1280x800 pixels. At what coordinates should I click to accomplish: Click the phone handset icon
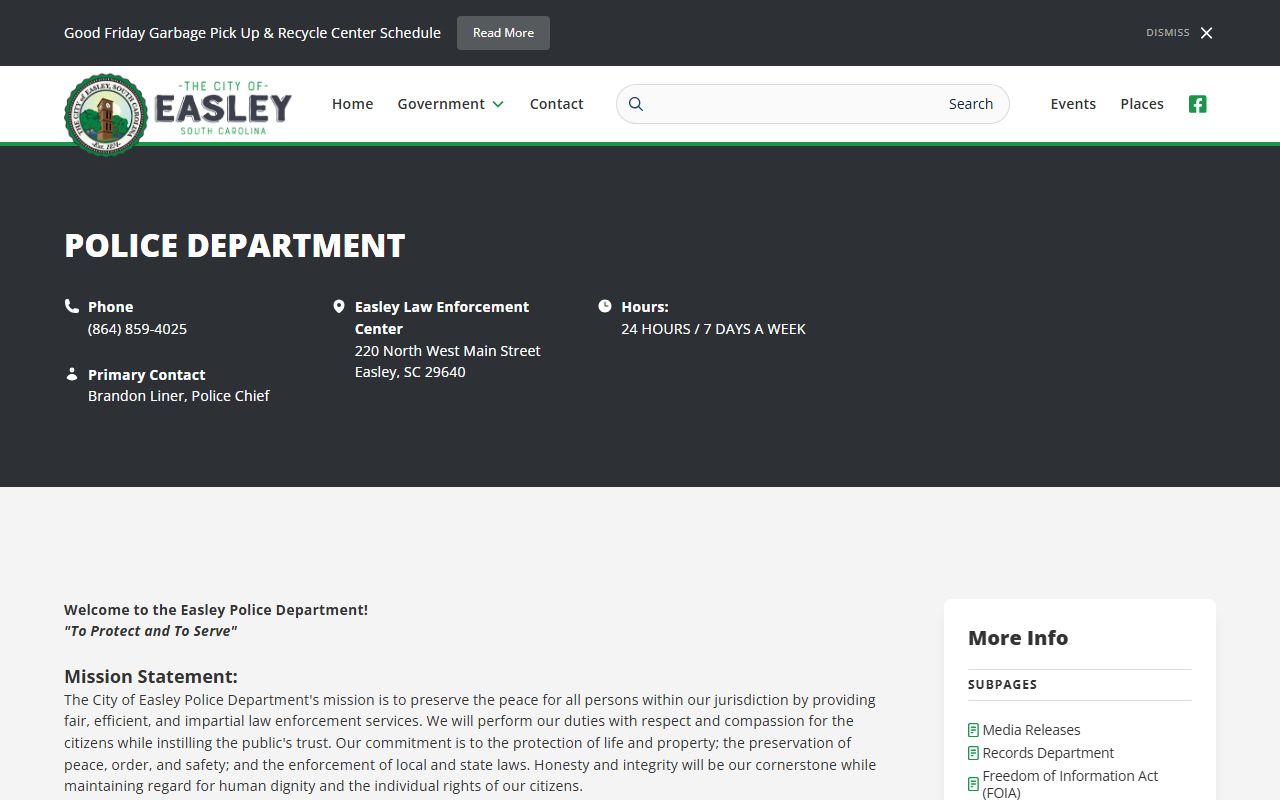(x=72, y=306)
